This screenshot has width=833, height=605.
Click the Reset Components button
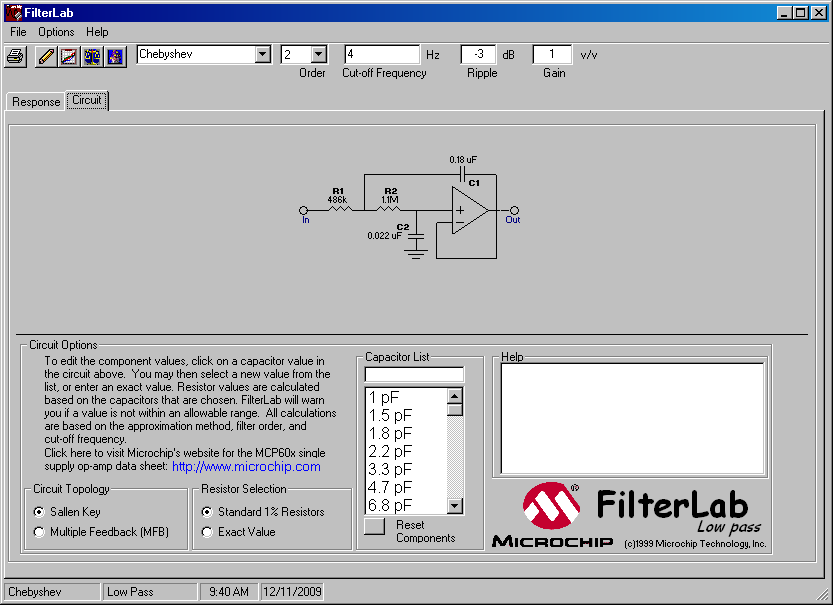[x=375, y=526]
